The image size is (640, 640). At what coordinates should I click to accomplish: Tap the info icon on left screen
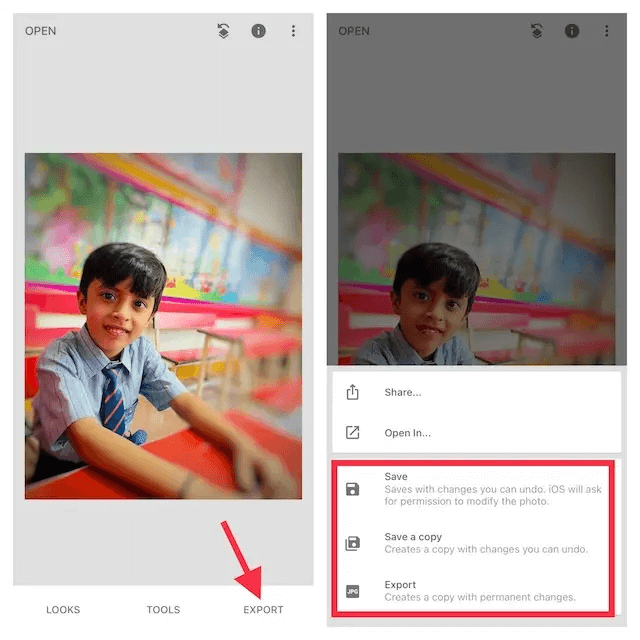258,31
